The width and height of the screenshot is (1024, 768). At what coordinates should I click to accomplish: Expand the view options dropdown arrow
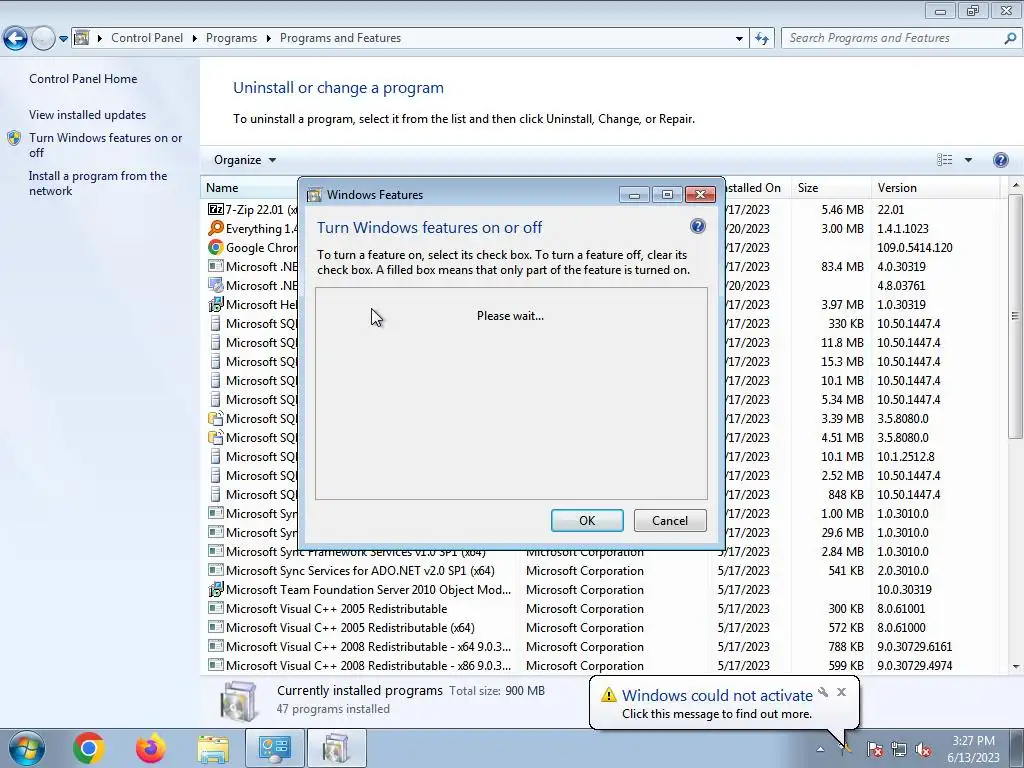[x=968, y=160]
